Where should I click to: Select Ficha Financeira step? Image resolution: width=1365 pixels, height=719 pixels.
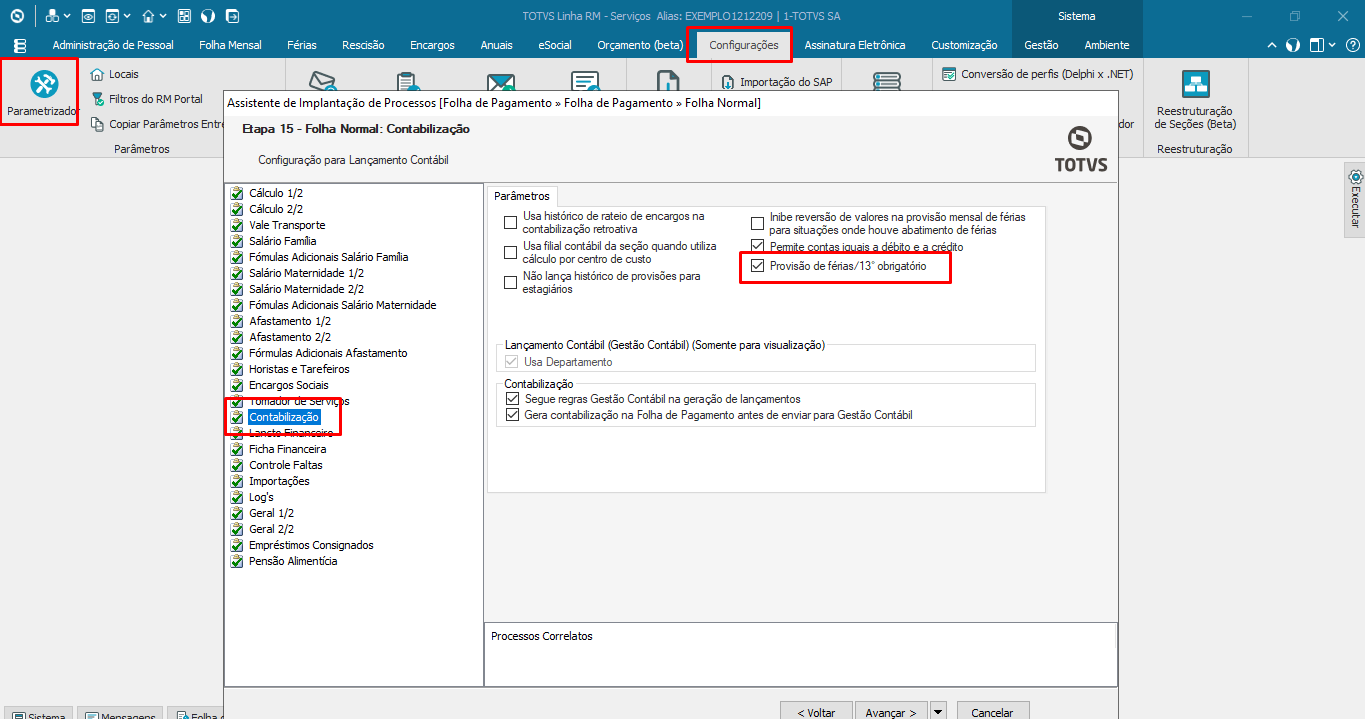coord(287,449)
